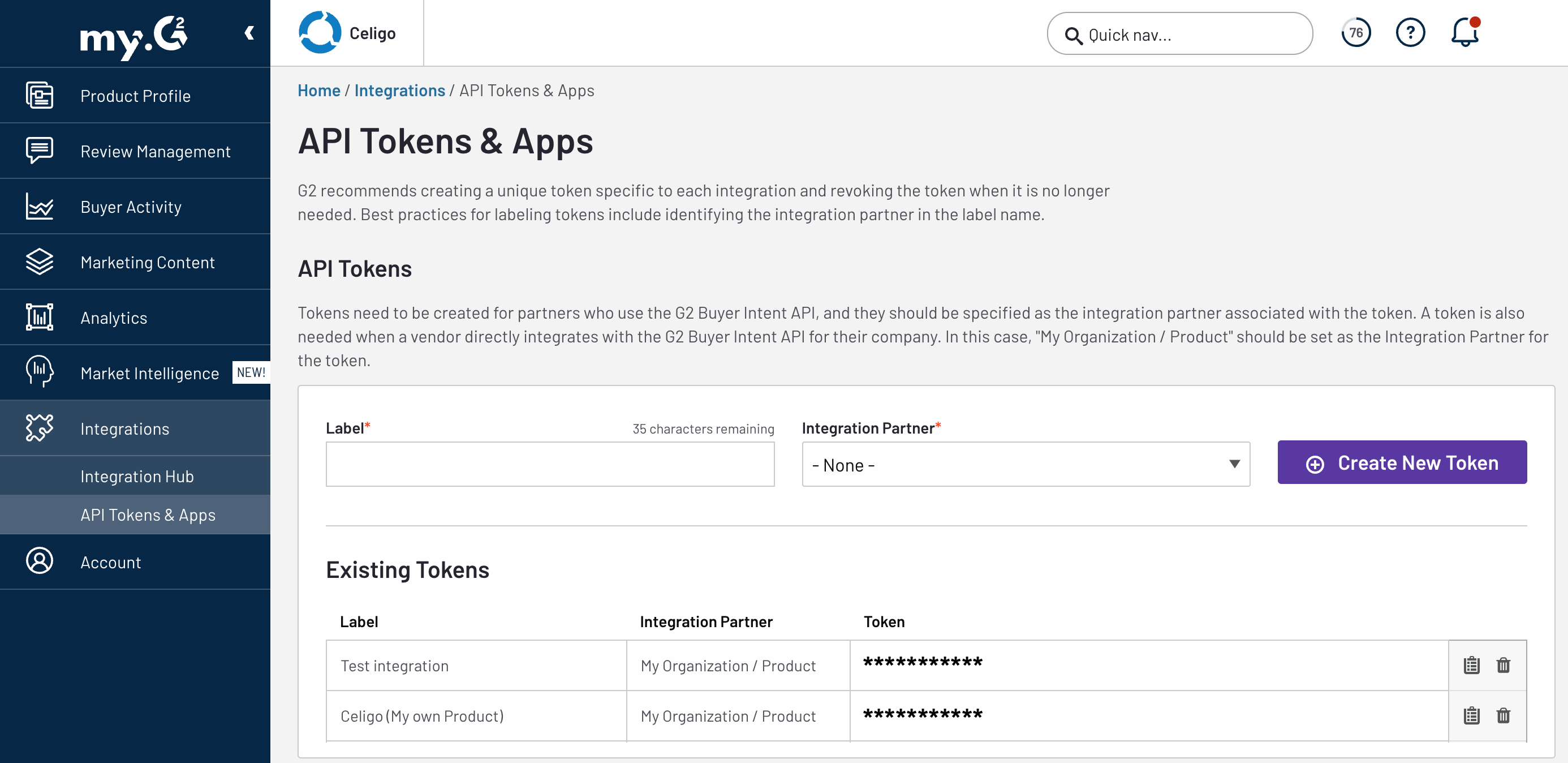Copy the Test integration token

[1471, 665]
